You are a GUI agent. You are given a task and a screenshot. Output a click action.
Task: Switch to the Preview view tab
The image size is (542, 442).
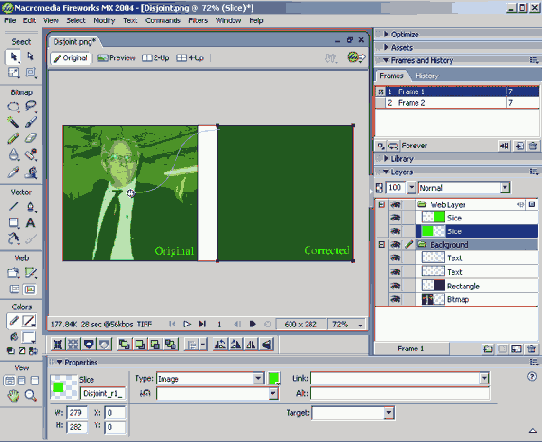click(116, 58)
